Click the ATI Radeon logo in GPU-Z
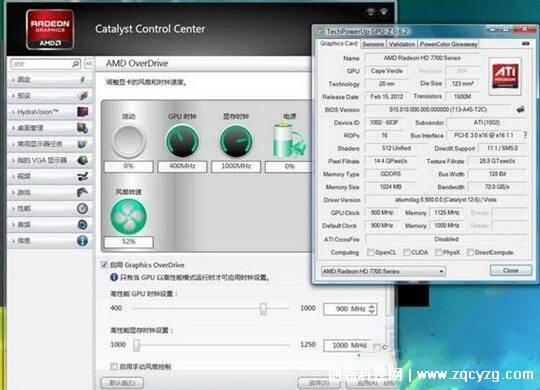Image resolution: width=540 pixels, height=390 pixels. pos(505,76)
